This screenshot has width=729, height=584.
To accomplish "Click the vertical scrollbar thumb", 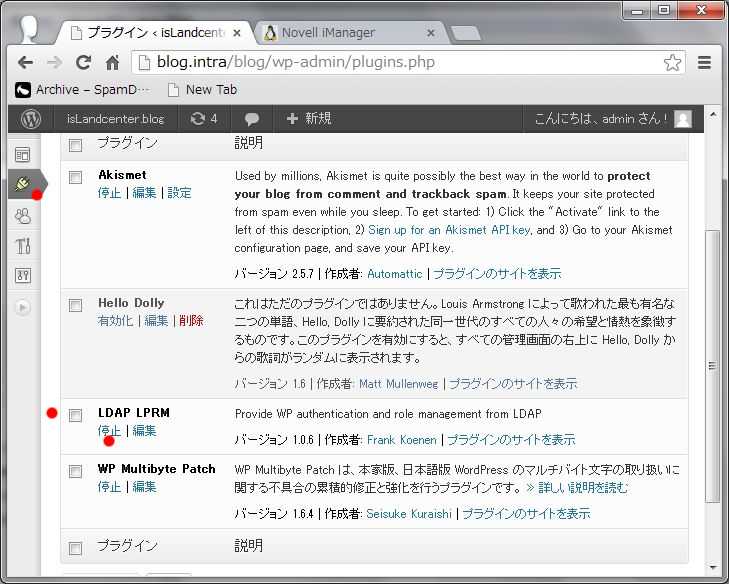I will click(712, 366).
